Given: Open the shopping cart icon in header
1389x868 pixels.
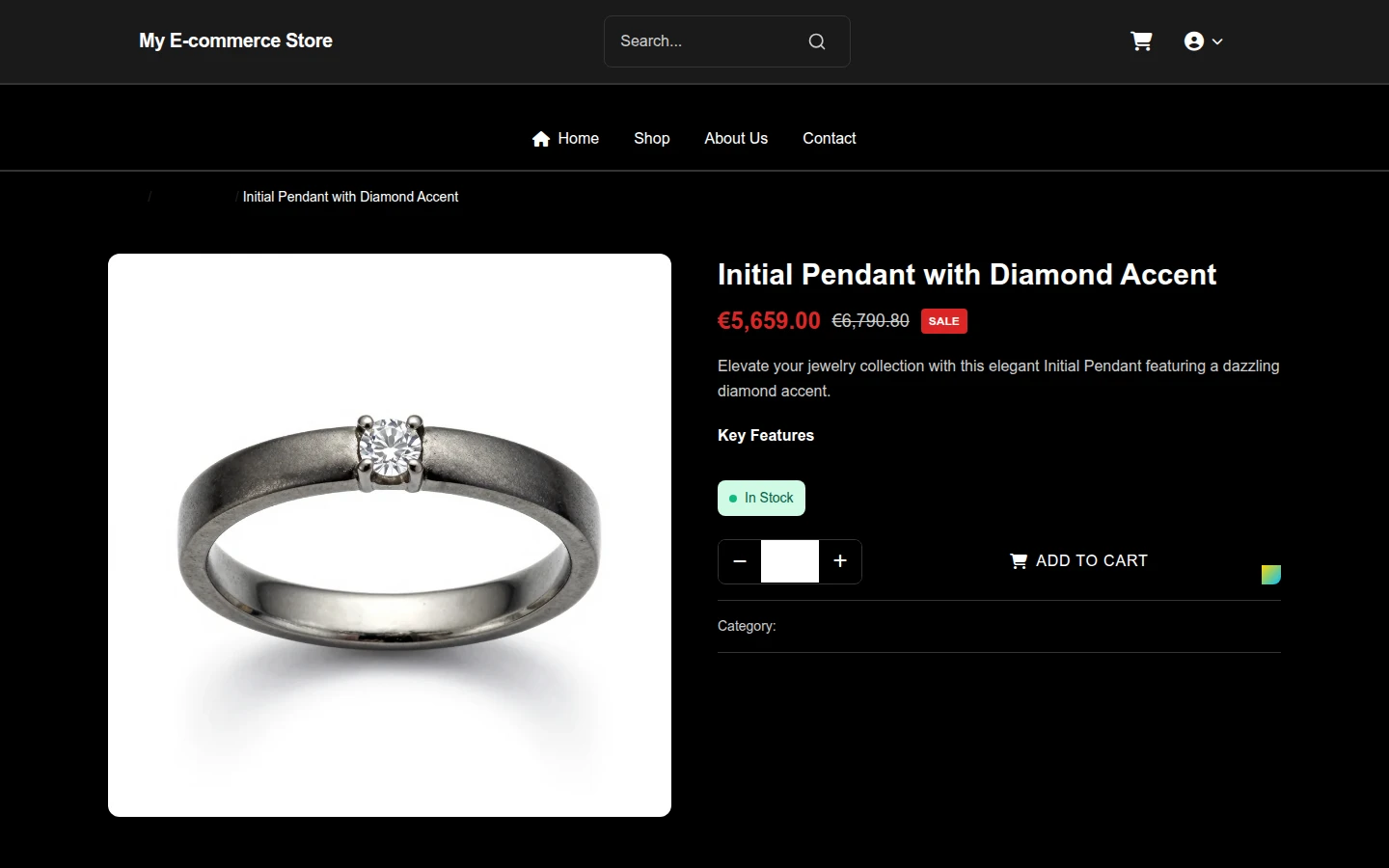Looking at the screenshot, I should tap(1141, 41).
